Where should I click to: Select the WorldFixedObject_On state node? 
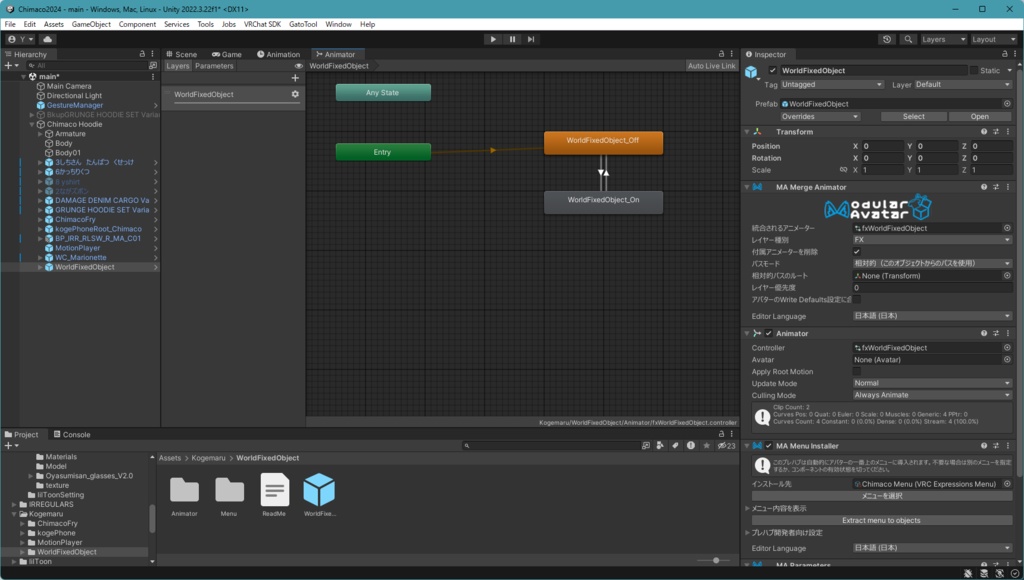[603, 202]
